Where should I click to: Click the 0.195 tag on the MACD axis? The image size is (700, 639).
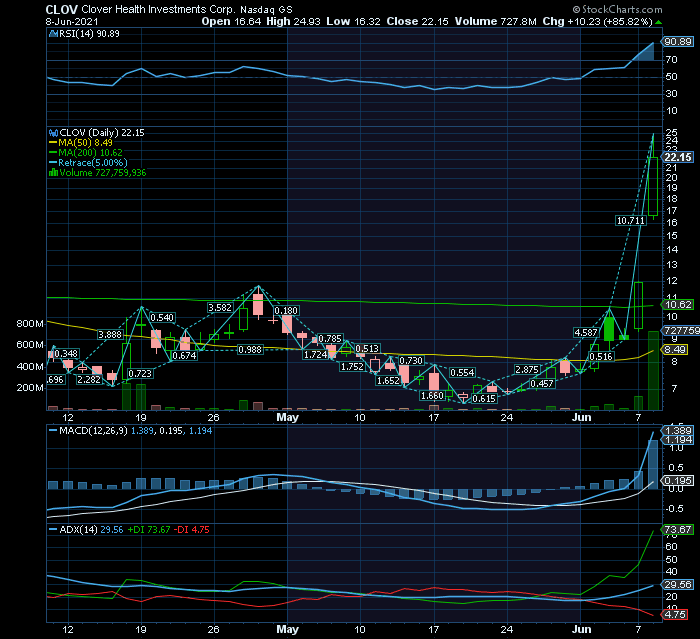678,480
